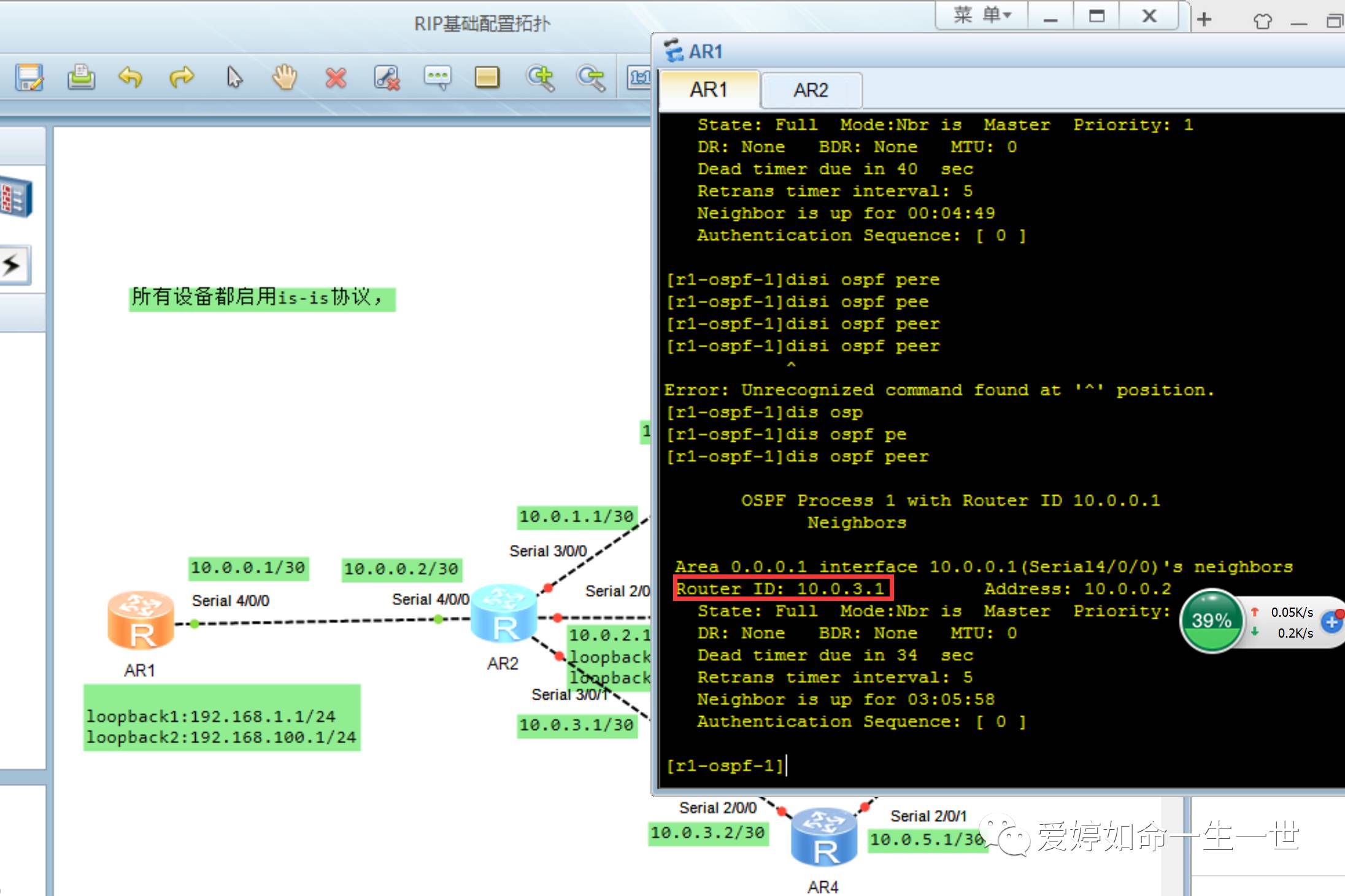Viewport: 1345px width, 896px height.
Task: Click the Save As toolbar icon
Action: point(29,78)
